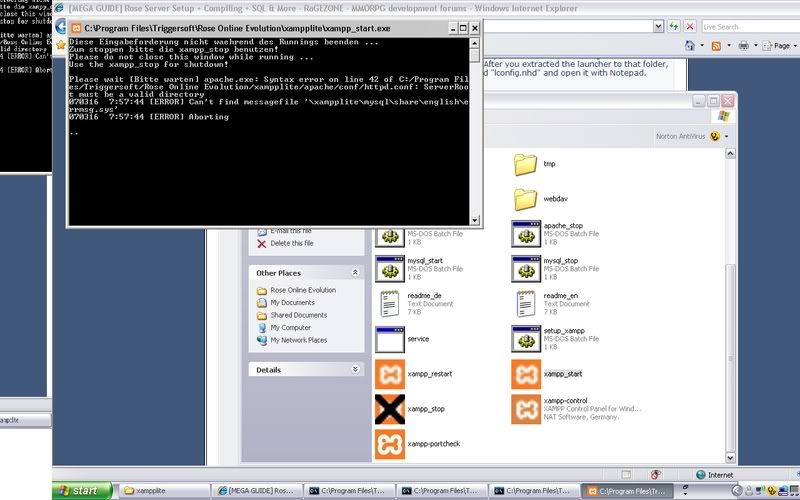Select the setup_xampp batch file icon

(526, 339)
